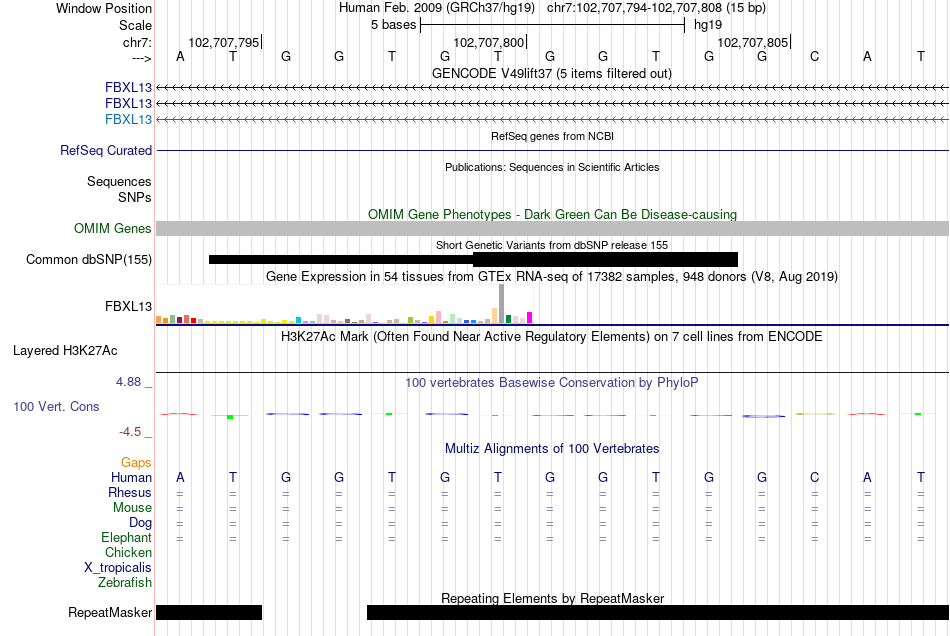
Task: Select the Sequences track label
Action: click(119, 182)
